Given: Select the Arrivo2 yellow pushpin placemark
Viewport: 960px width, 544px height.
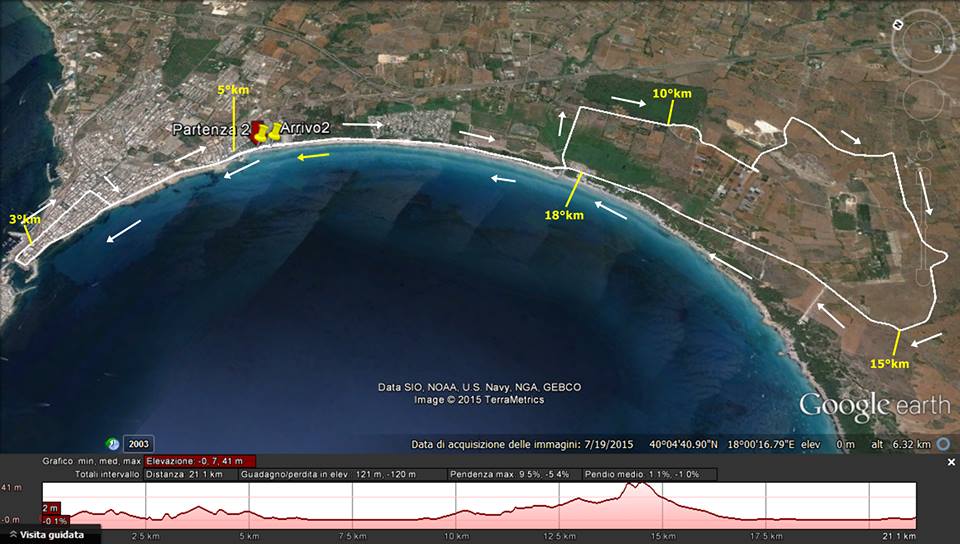Looking at the screenshot, I should point(274,131).
